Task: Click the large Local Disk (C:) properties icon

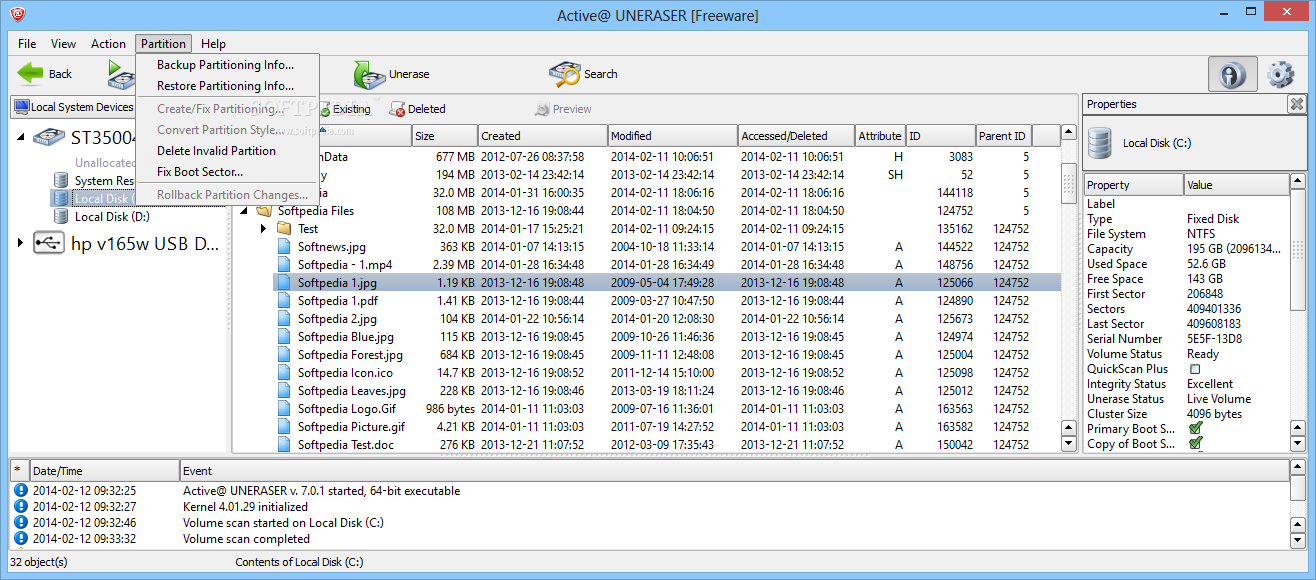Action: coord(1101,143)
